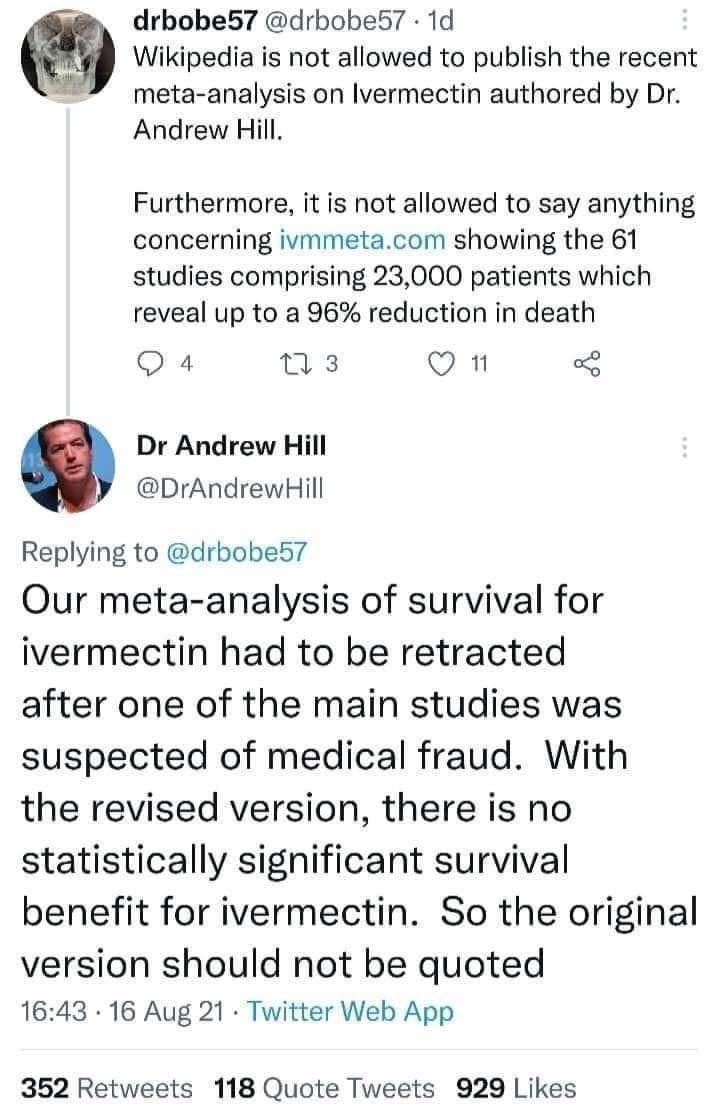Click the @DrAndrewHill handle
The height and width of the screenshot is (1113, 720).
point(229,487)
